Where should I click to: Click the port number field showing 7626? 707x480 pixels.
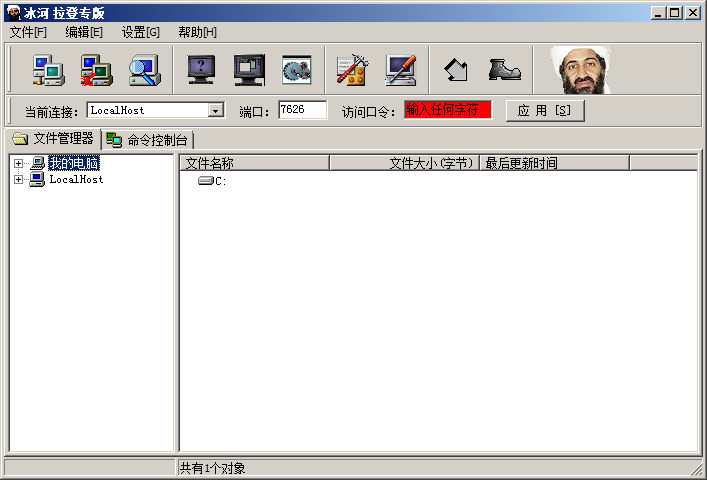(302, 111)
